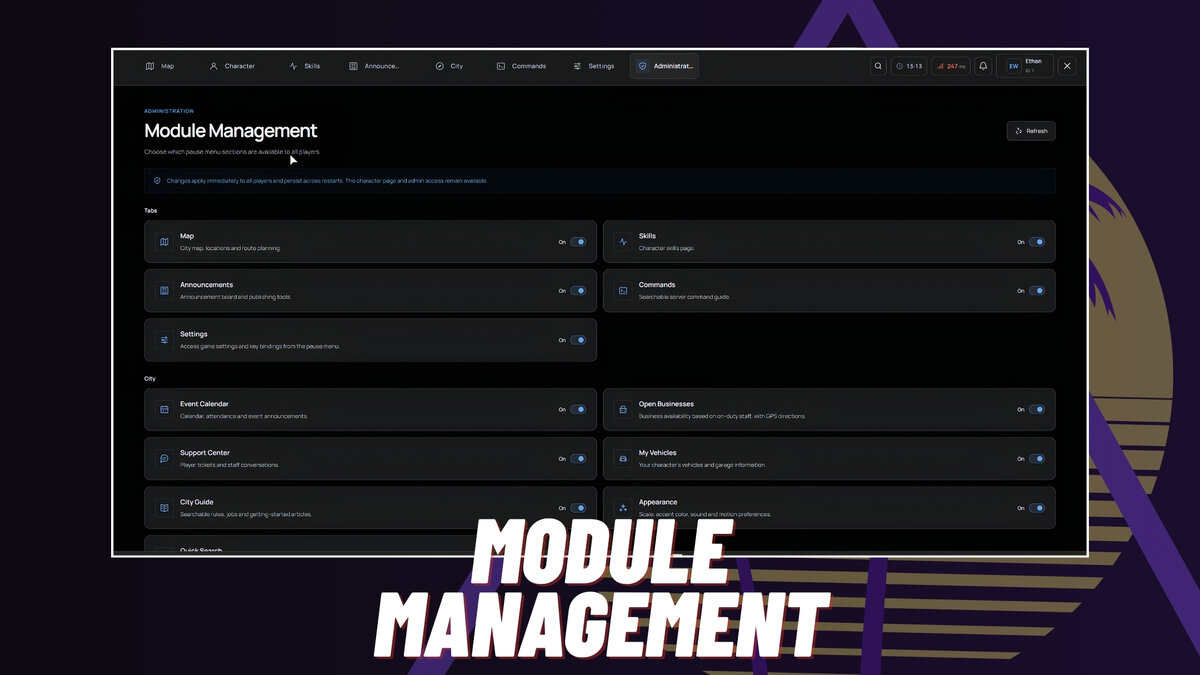The height and width of the screenshot is (675, 1200).
Task: Go to the Skills tab in navigation
Action: click(304, 66)
